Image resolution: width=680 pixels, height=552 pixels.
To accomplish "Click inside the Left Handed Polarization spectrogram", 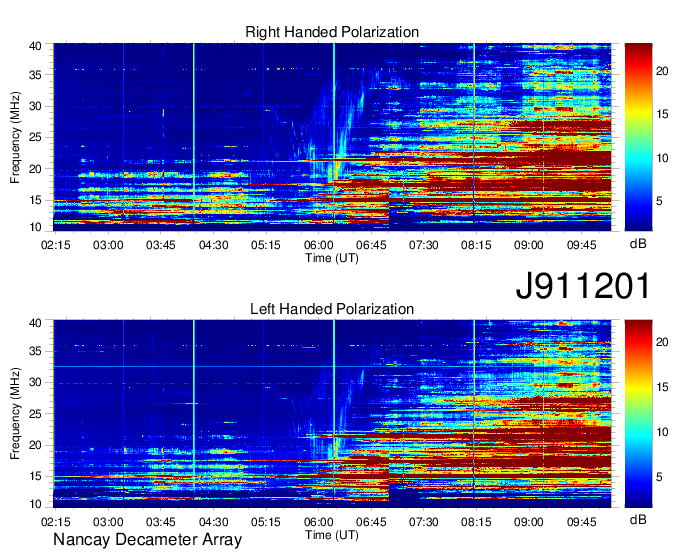I will (x=332, y=414).
